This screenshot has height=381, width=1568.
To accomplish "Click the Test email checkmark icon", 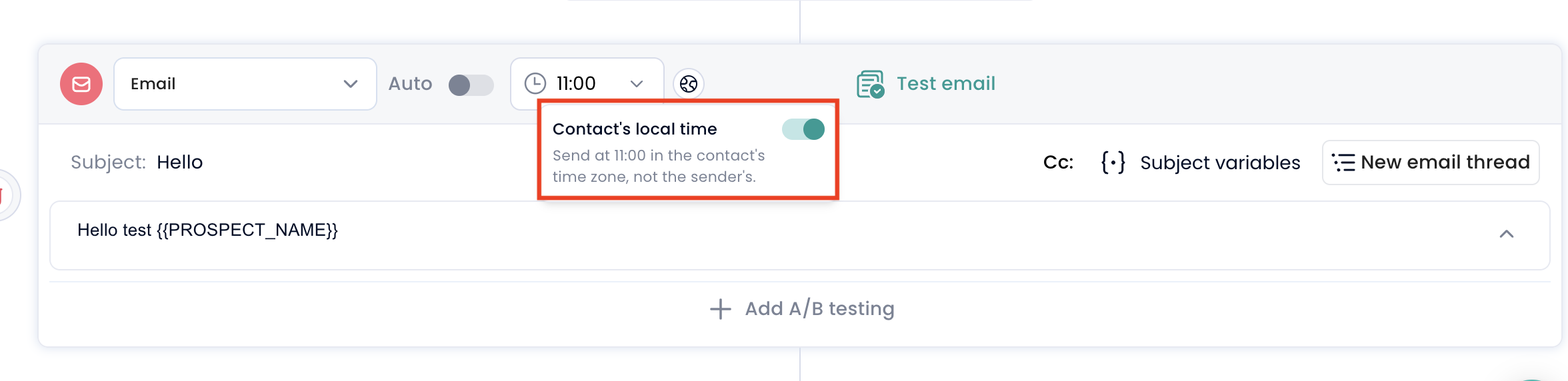I will pos(871,84).
